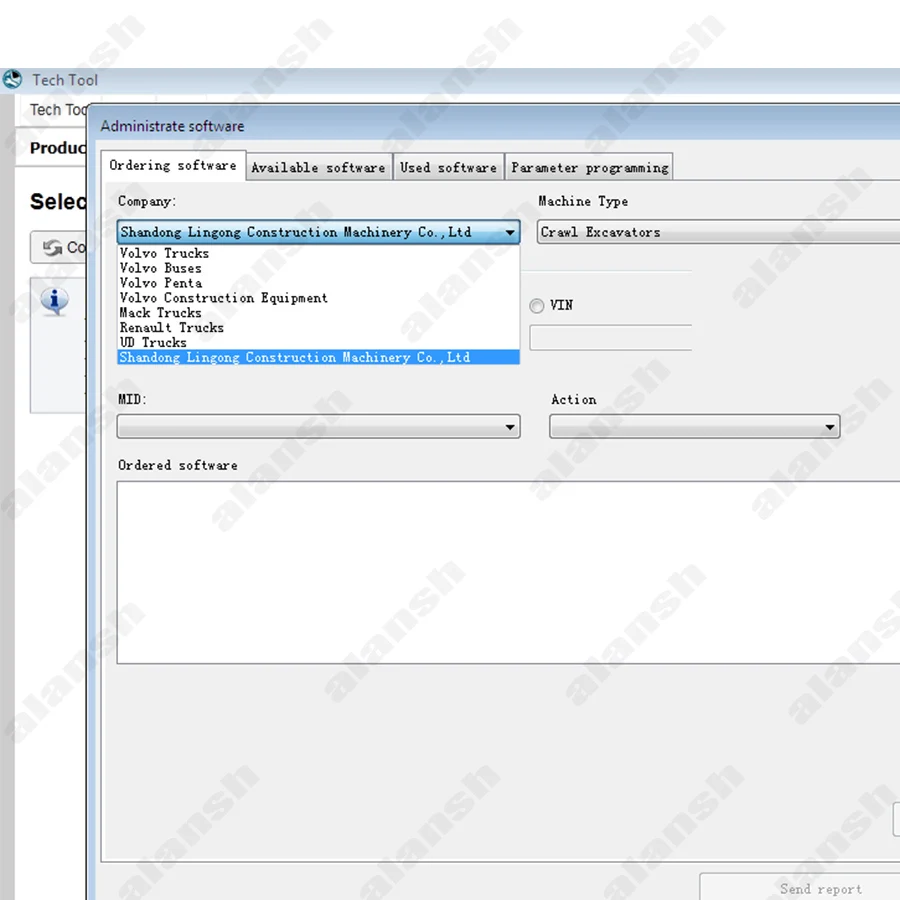Switch to the Available software tab

tap(319, 168)
